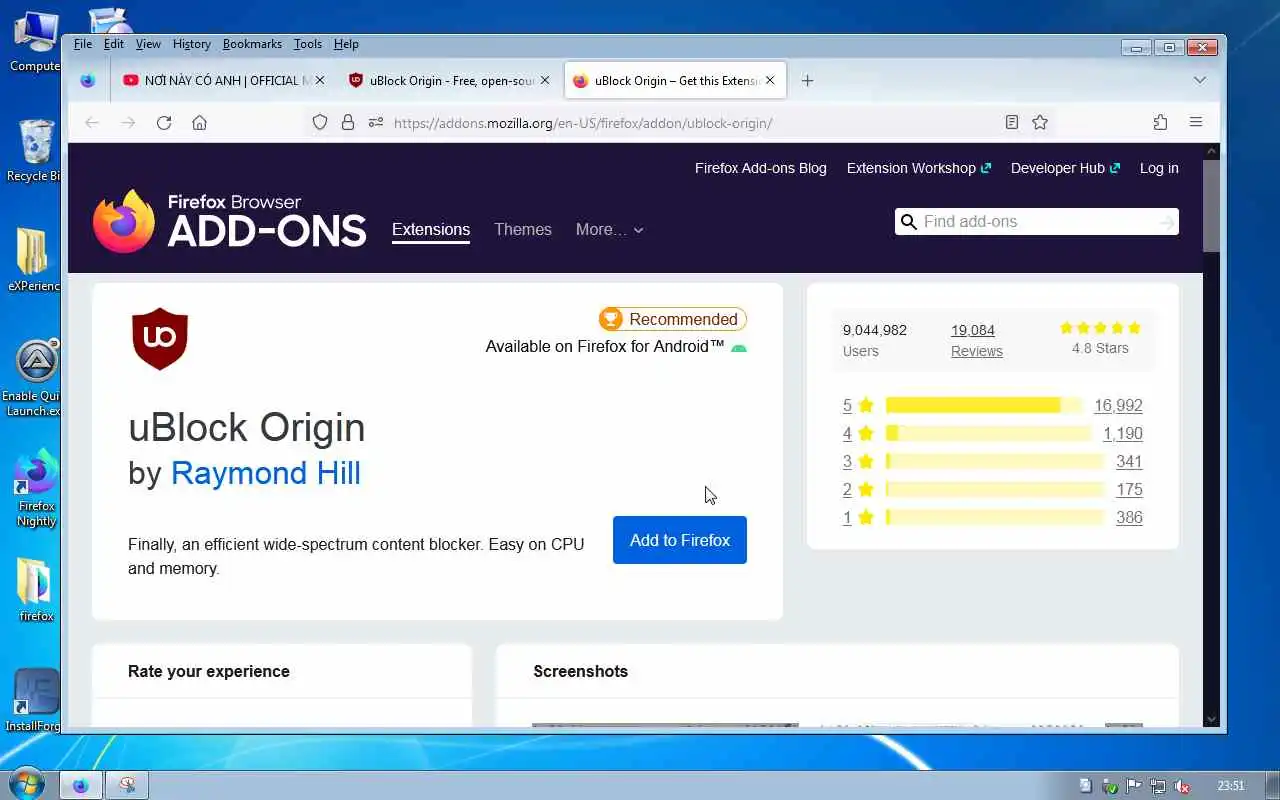Click the Firefox Add-ons logo
The width and height of the screenshot is (1280, 800).
click(x=229, y=222)
